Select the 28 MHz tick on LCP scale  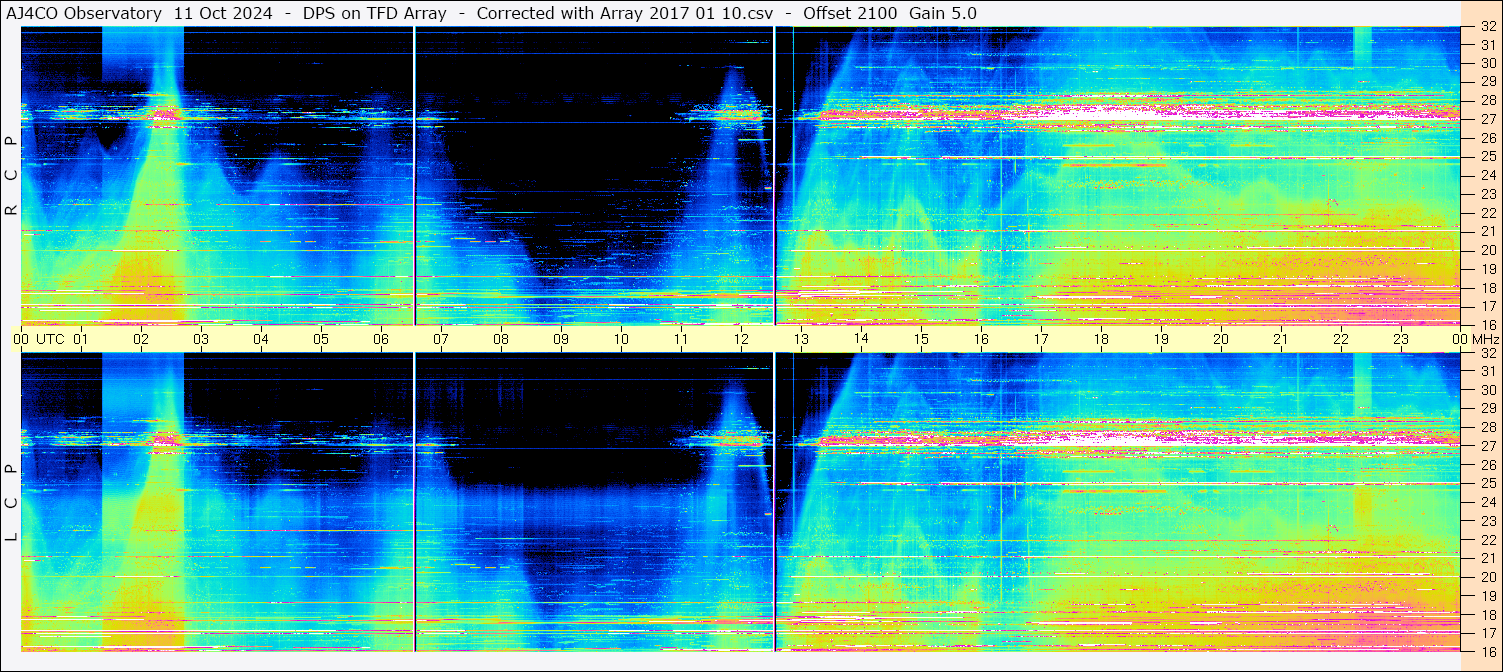(x=1488, y=427)
